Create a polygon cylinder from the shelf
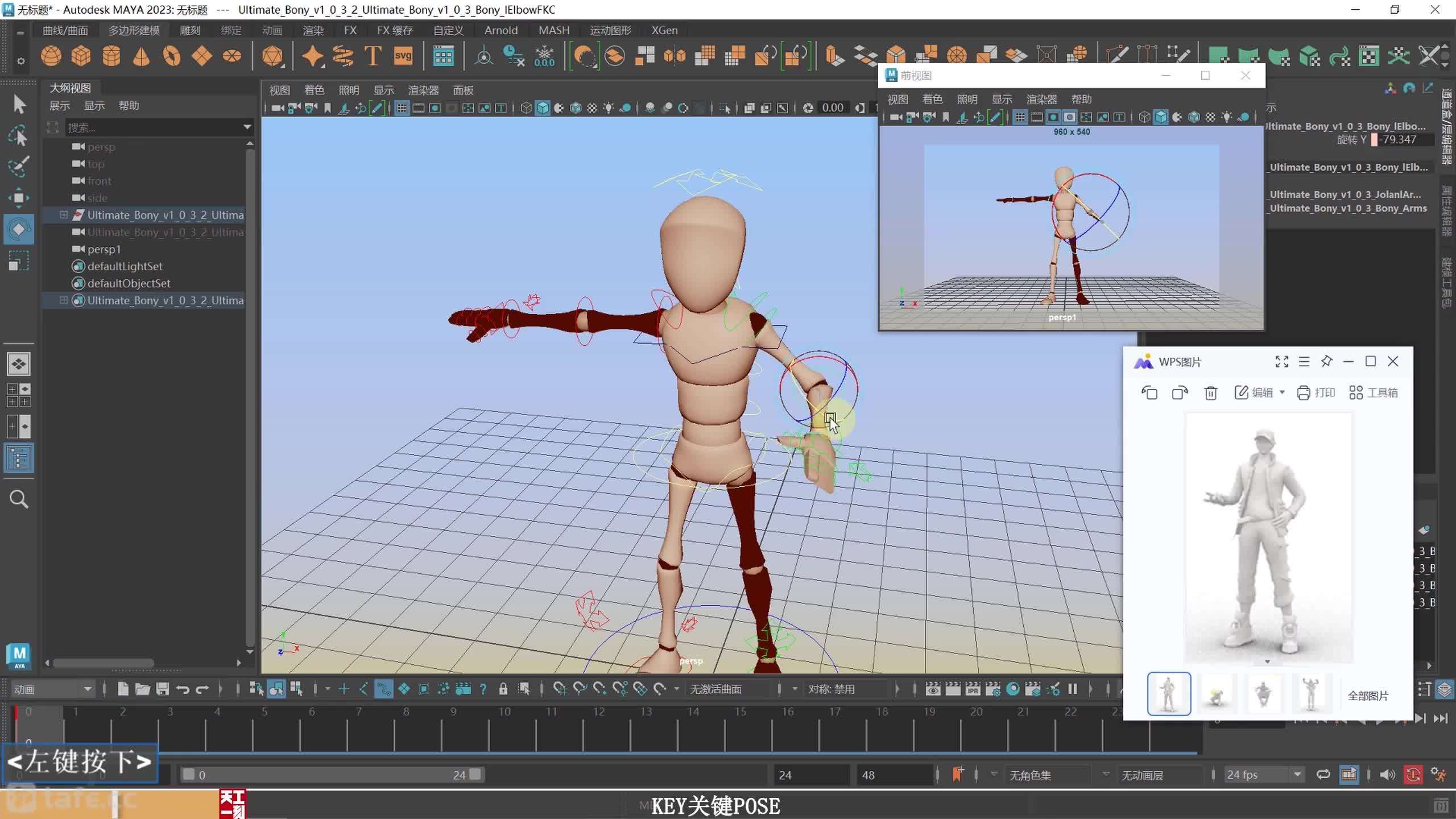The width and height of the screenshot is (1456, 819). (x=111, y=56)
